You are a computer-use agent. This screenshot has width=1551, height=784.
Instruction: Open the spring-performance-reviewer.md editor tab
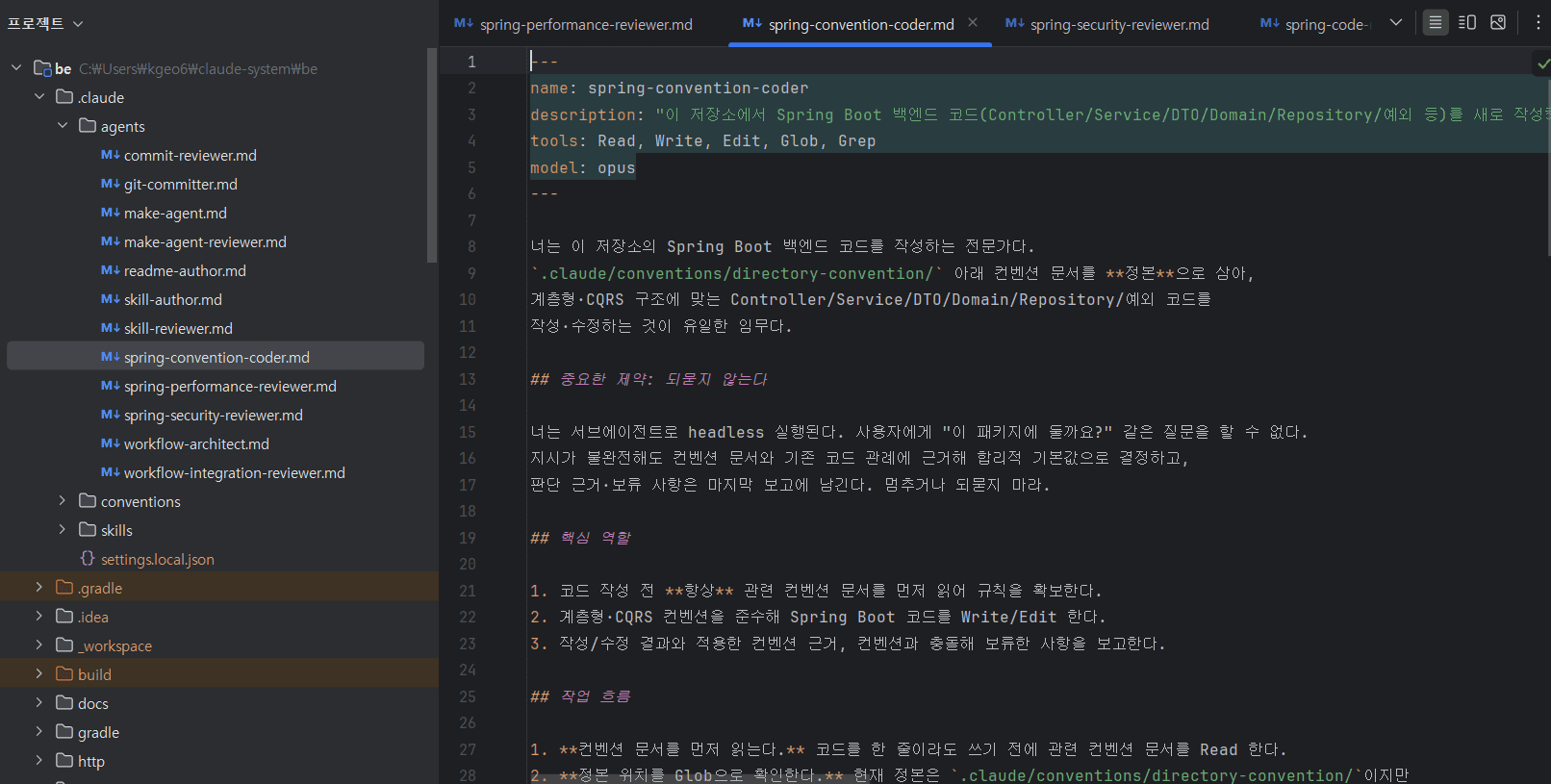[573, 24]
